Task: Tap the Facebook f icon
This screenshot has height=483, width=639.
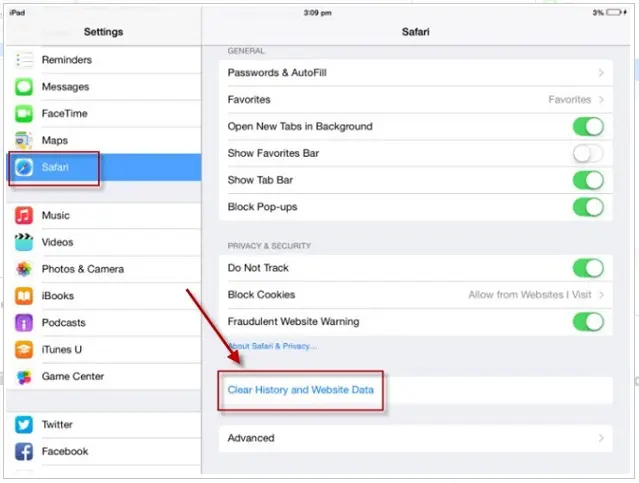Action: coord(24,452)
